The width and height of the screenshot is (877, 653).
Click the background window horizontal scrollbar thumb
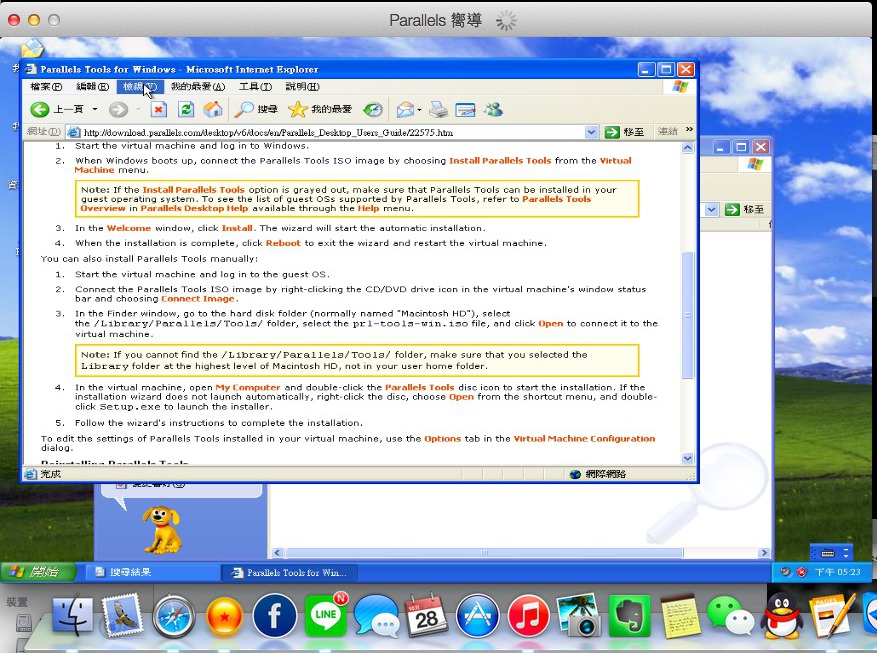(x=484, y=553)
